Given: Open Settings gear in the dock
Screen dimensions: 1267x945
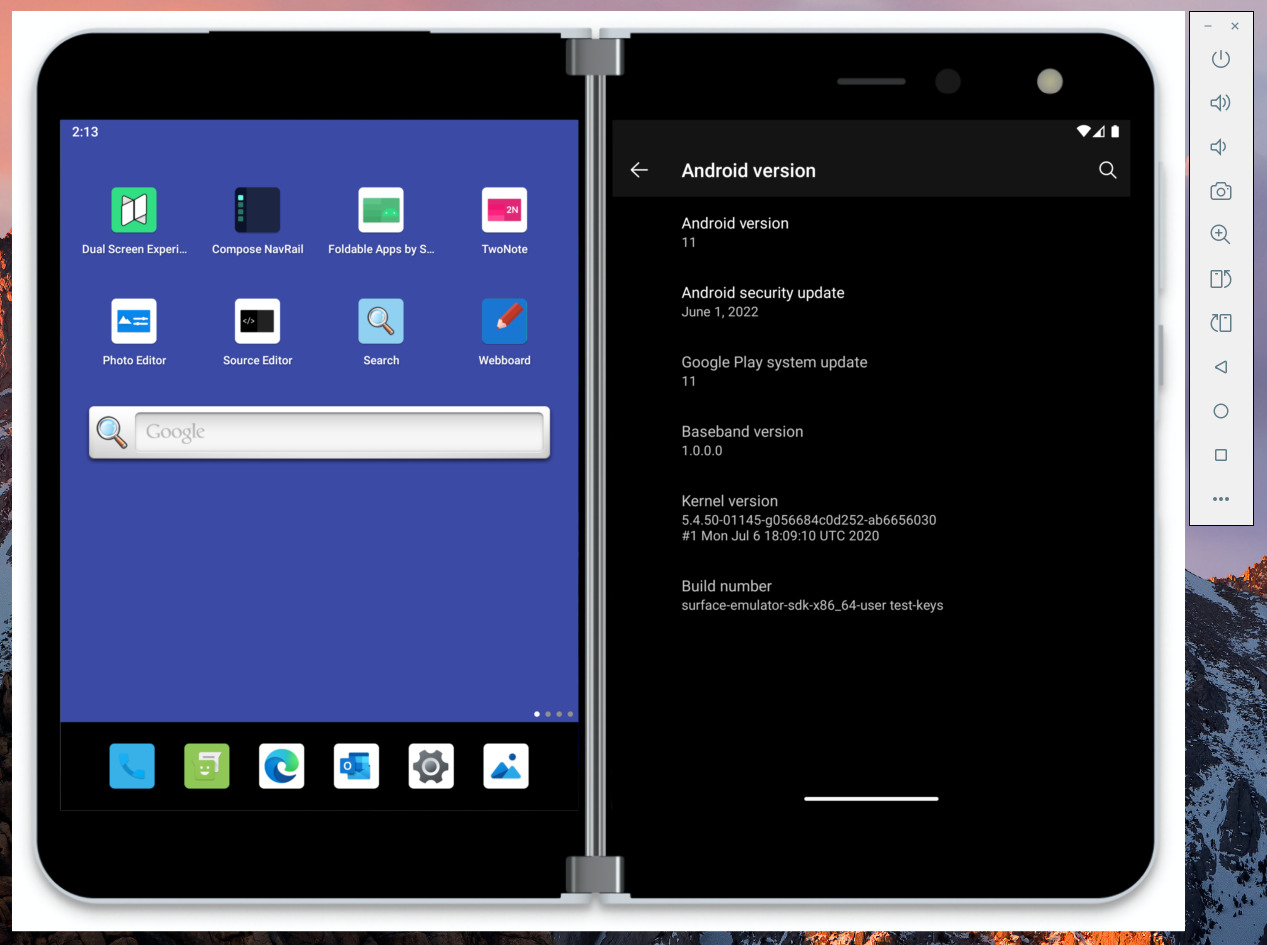Looking at the screenshot, I should point(431,767).
